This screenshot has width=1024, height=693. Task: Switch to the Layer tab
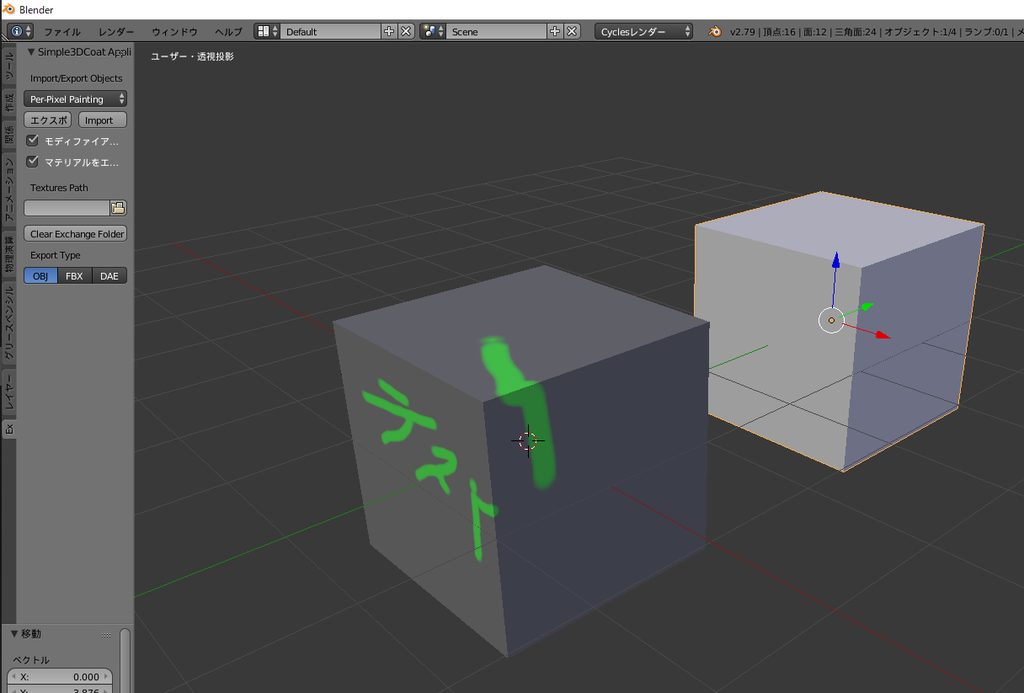(8, 393)
